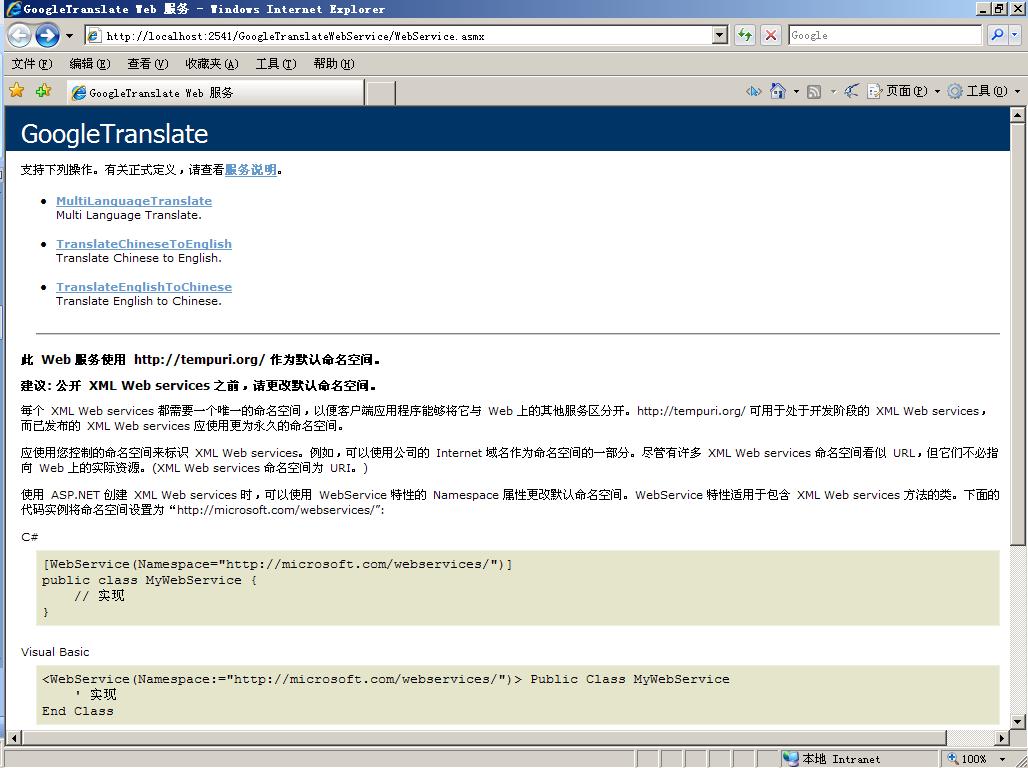1028x768 pixels.
Task: Open the 查看(V) menu
Action: tap(148, 64)
